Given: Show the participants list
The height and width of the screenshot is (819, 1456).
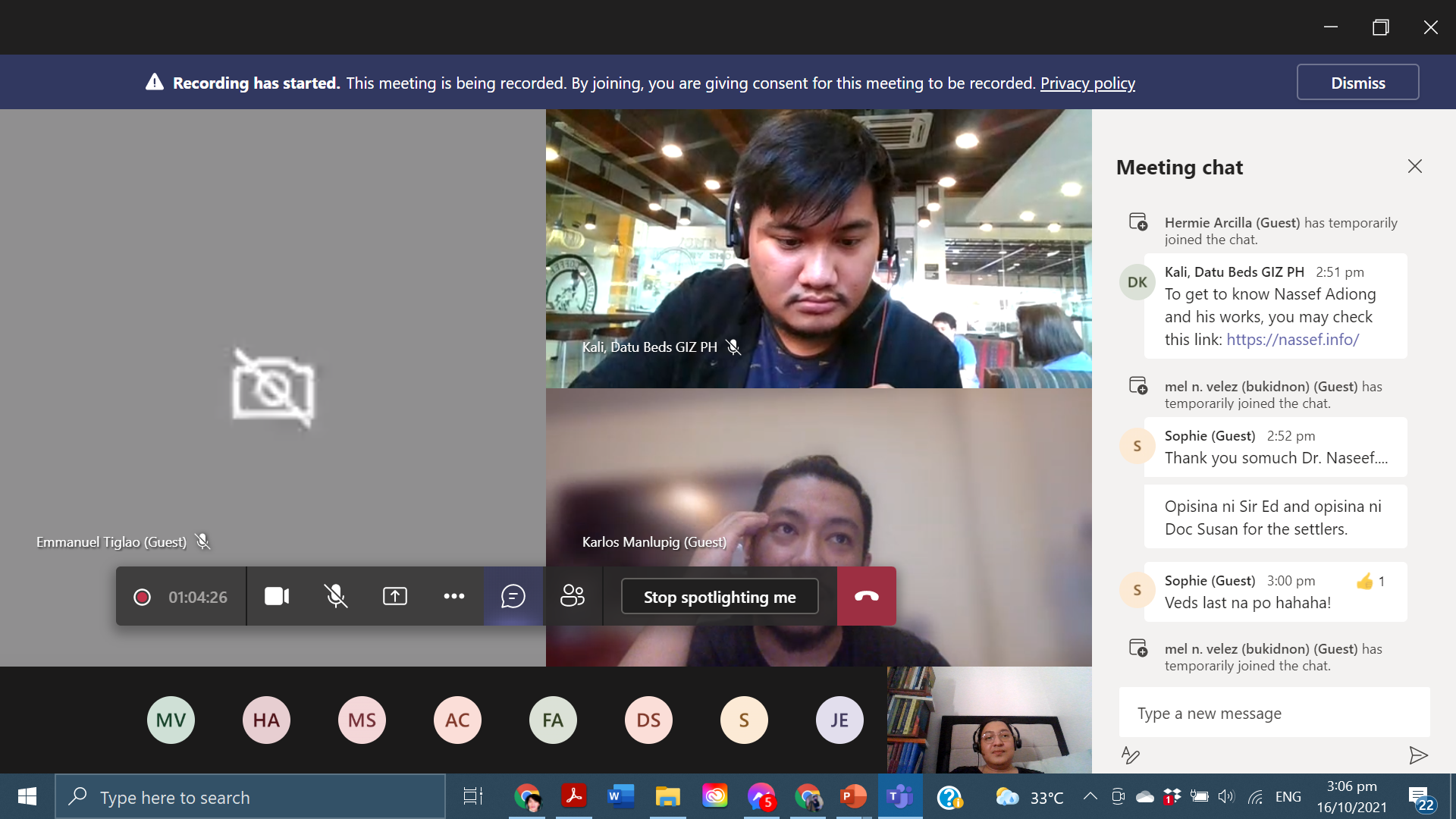Looking at the screenshot, I should pos(573,597).
